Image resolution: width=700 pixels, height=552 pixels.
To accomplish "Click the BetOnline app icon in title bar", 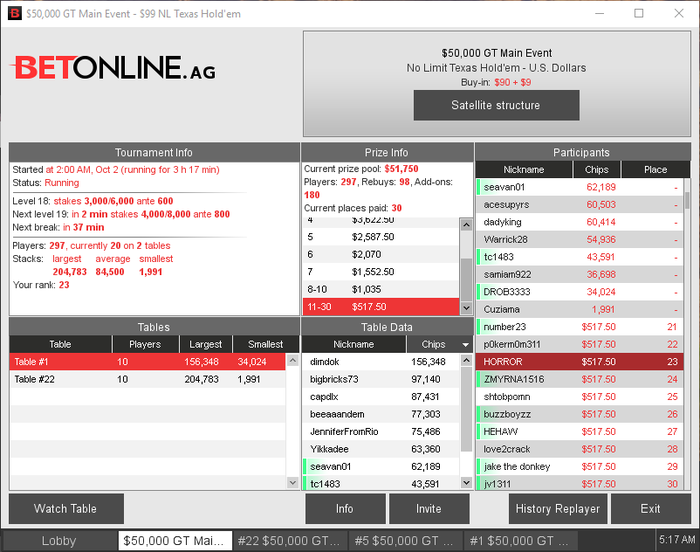I will pos(15,13).
